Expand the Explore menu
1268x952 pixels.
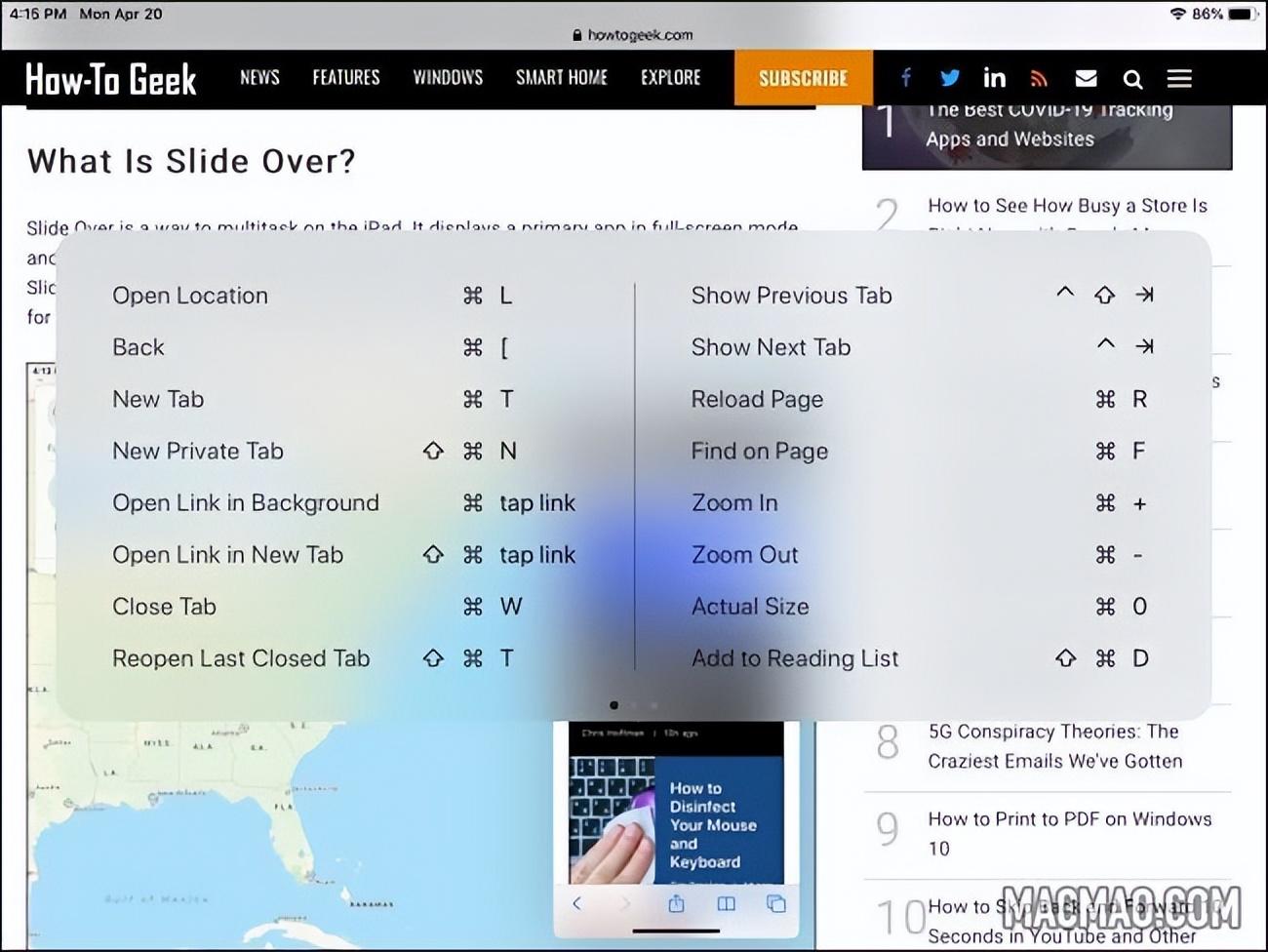pos(671,78)
